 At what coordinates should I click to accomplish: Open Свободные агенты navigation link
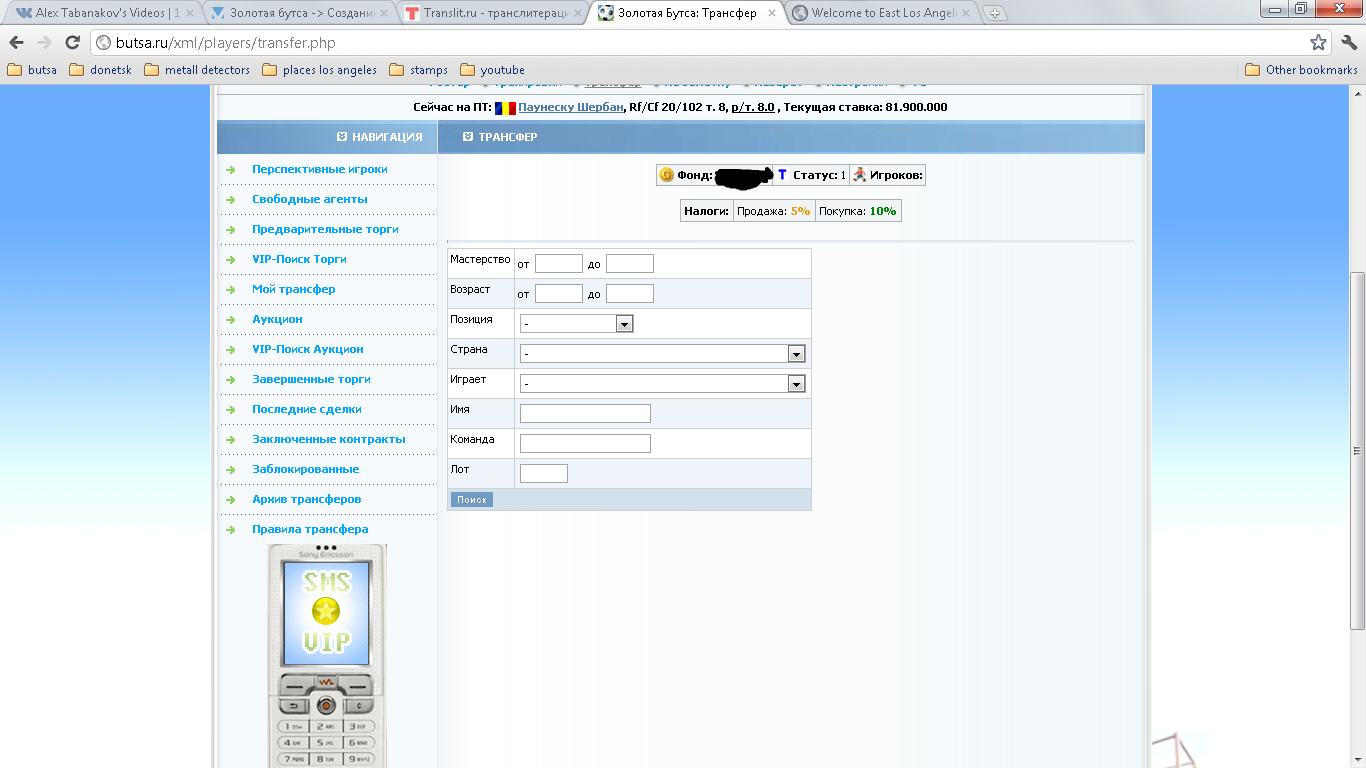tap(309, 199)
